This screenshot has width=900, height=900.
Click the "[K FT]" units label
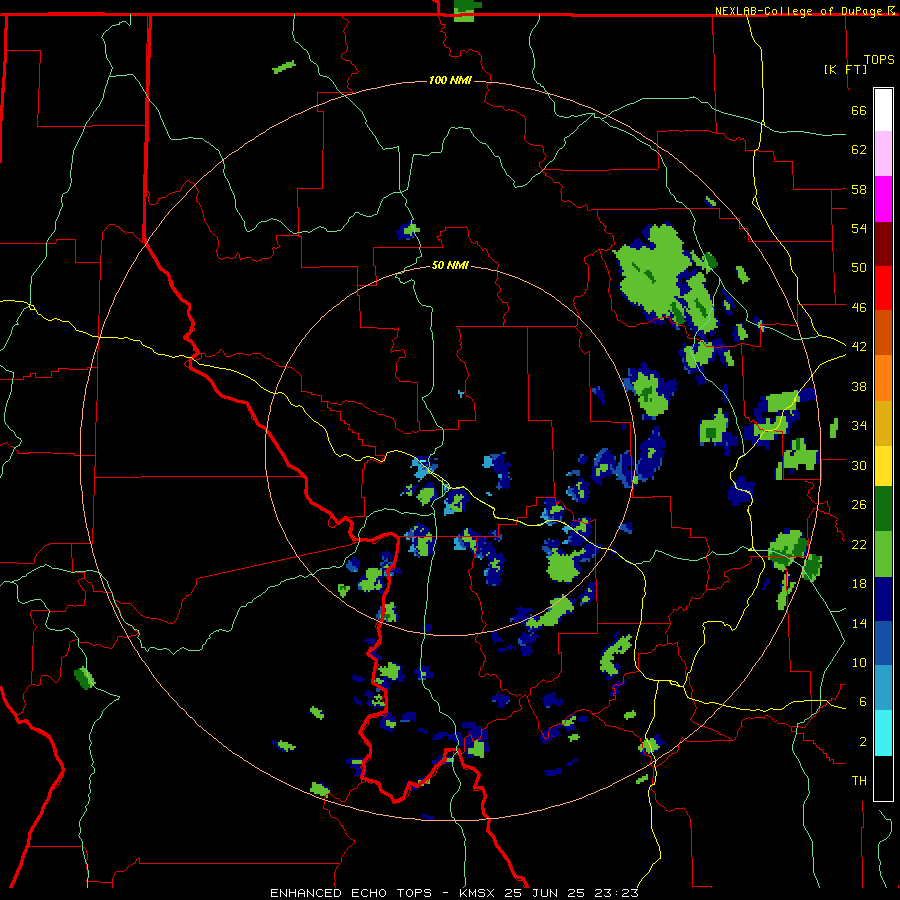[845, 69]
